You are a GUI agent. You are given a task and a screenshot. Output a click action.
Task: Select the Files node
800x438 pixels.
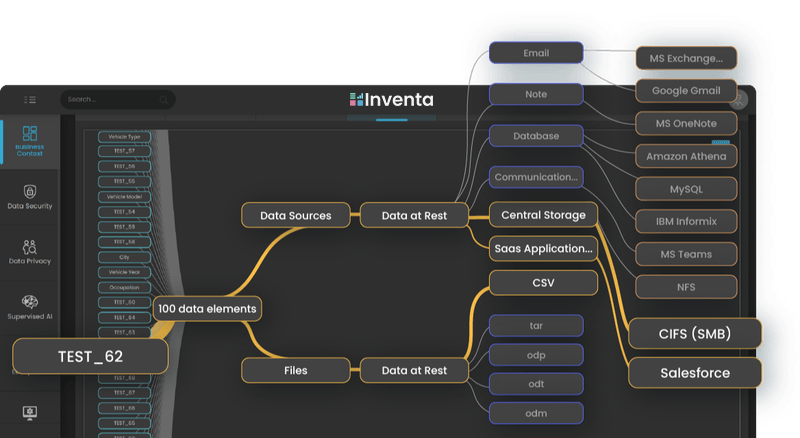click(296, 371)
